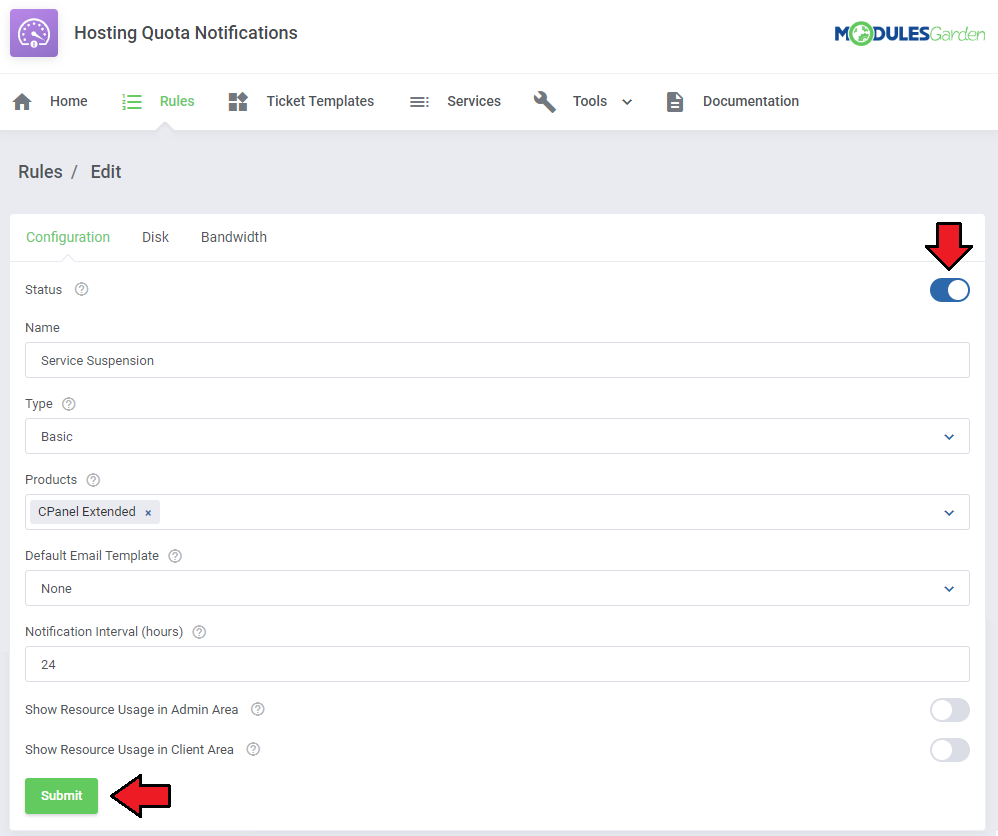Click the help icon next to Type
998x836 pixels.
pos(69,404)
